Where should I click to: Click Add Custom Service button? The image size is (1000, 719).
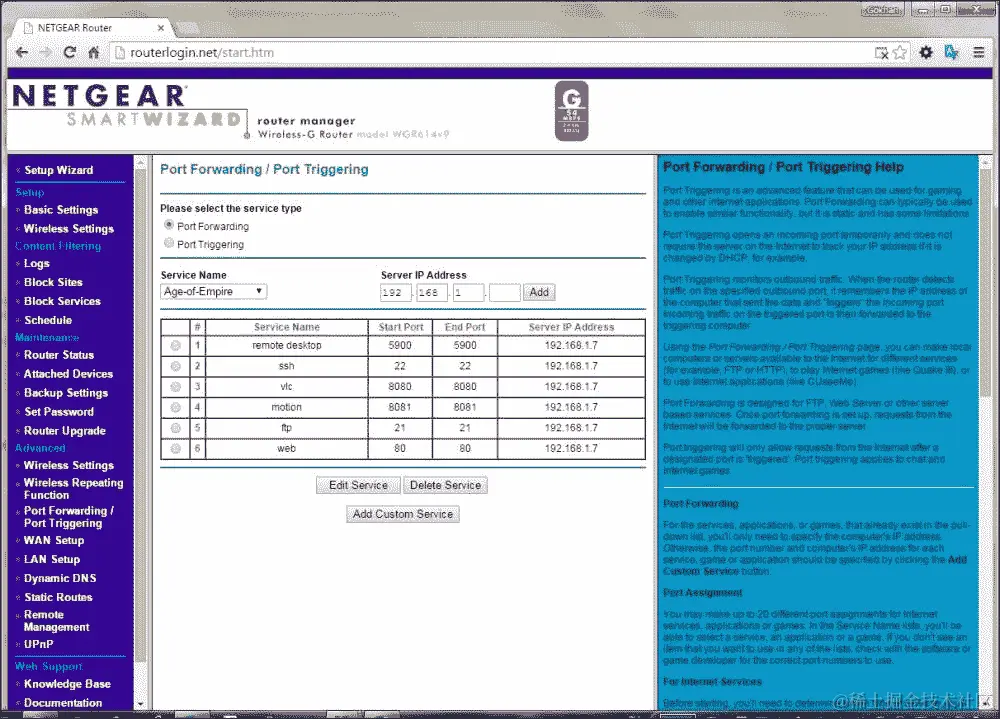click(403, 514)
